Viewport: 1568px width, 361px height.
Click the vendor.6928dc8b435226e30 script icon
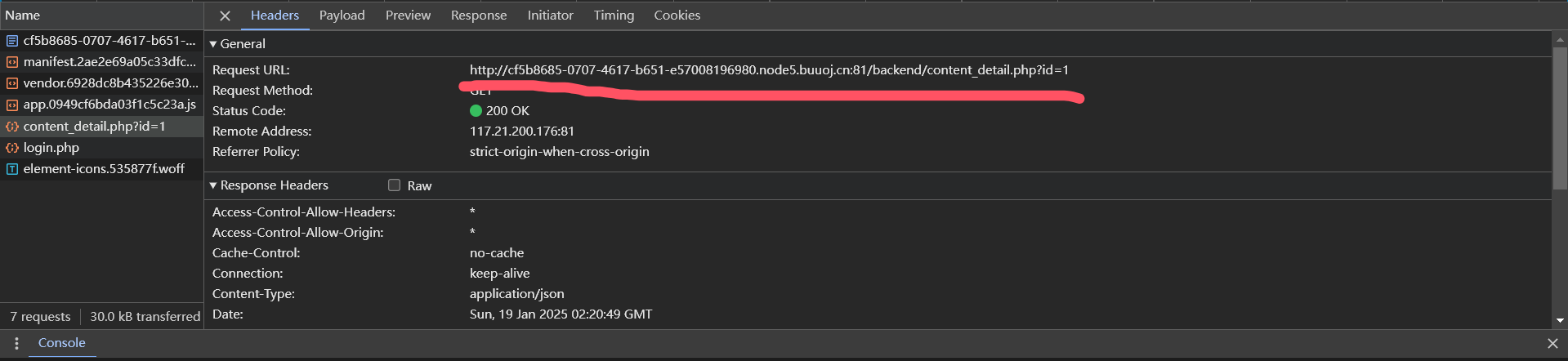[x=12, y=82]
